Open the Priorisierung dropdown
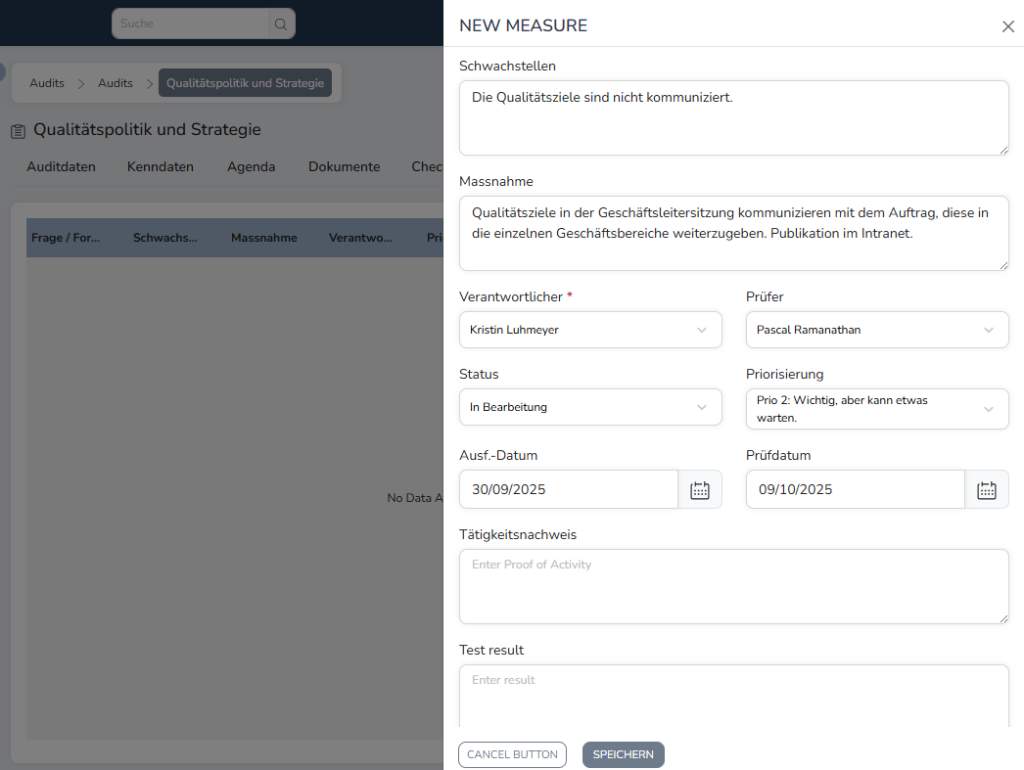1024x770 pixels. pos(876,408)
